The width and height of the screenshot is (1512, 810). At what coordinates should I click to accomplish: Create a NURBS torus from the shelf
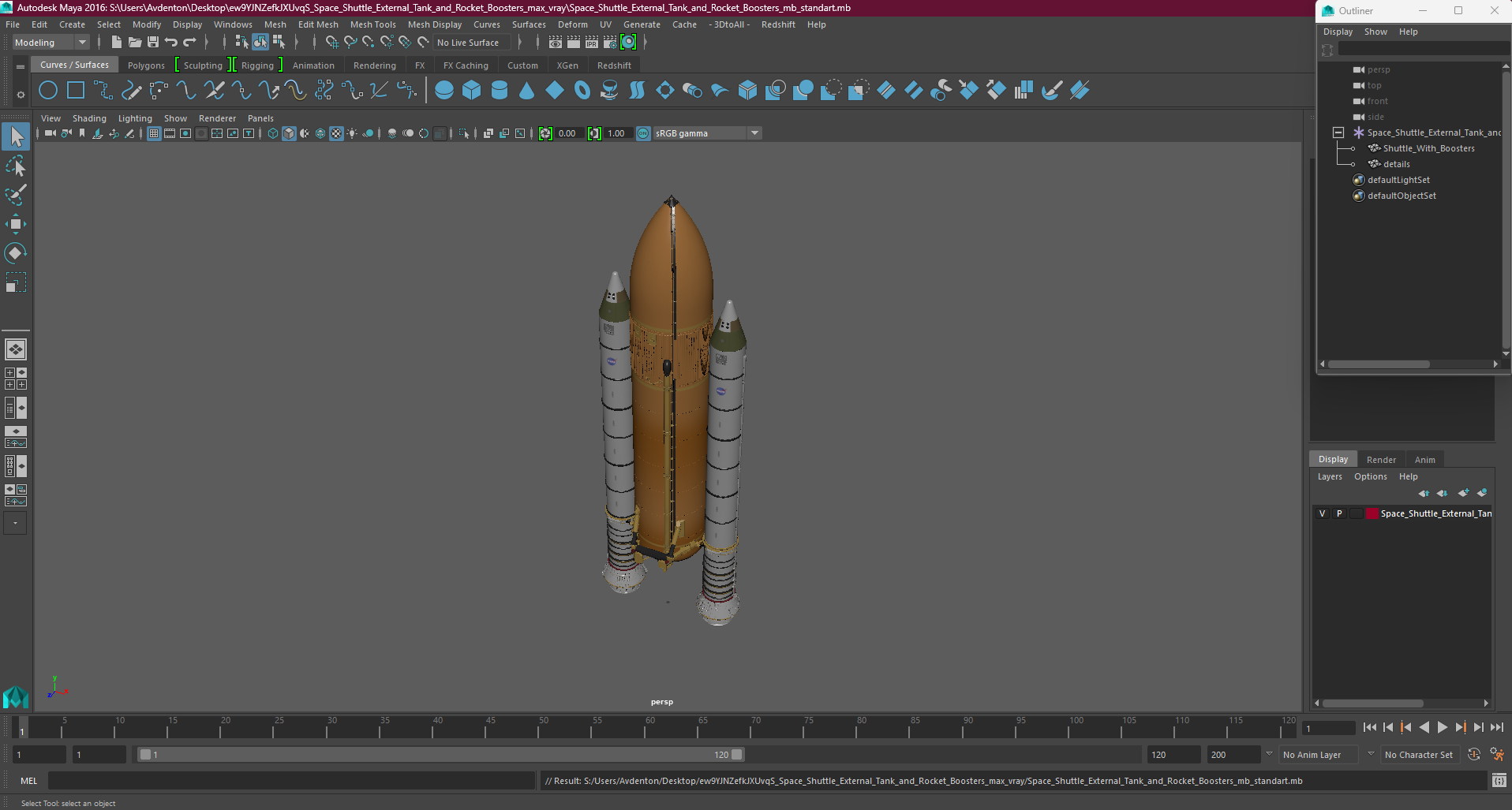point(582,91)
